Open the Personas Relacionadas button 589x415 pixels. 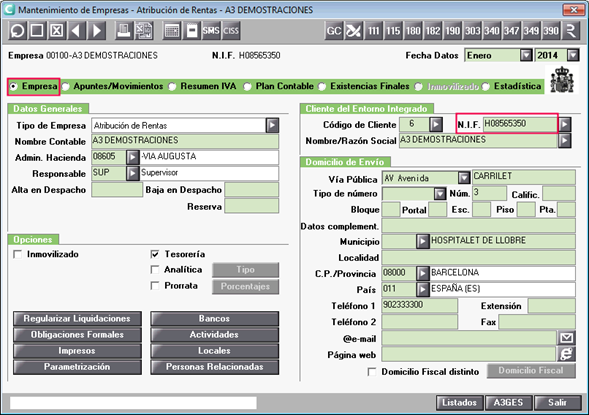(x=214, y=367)
